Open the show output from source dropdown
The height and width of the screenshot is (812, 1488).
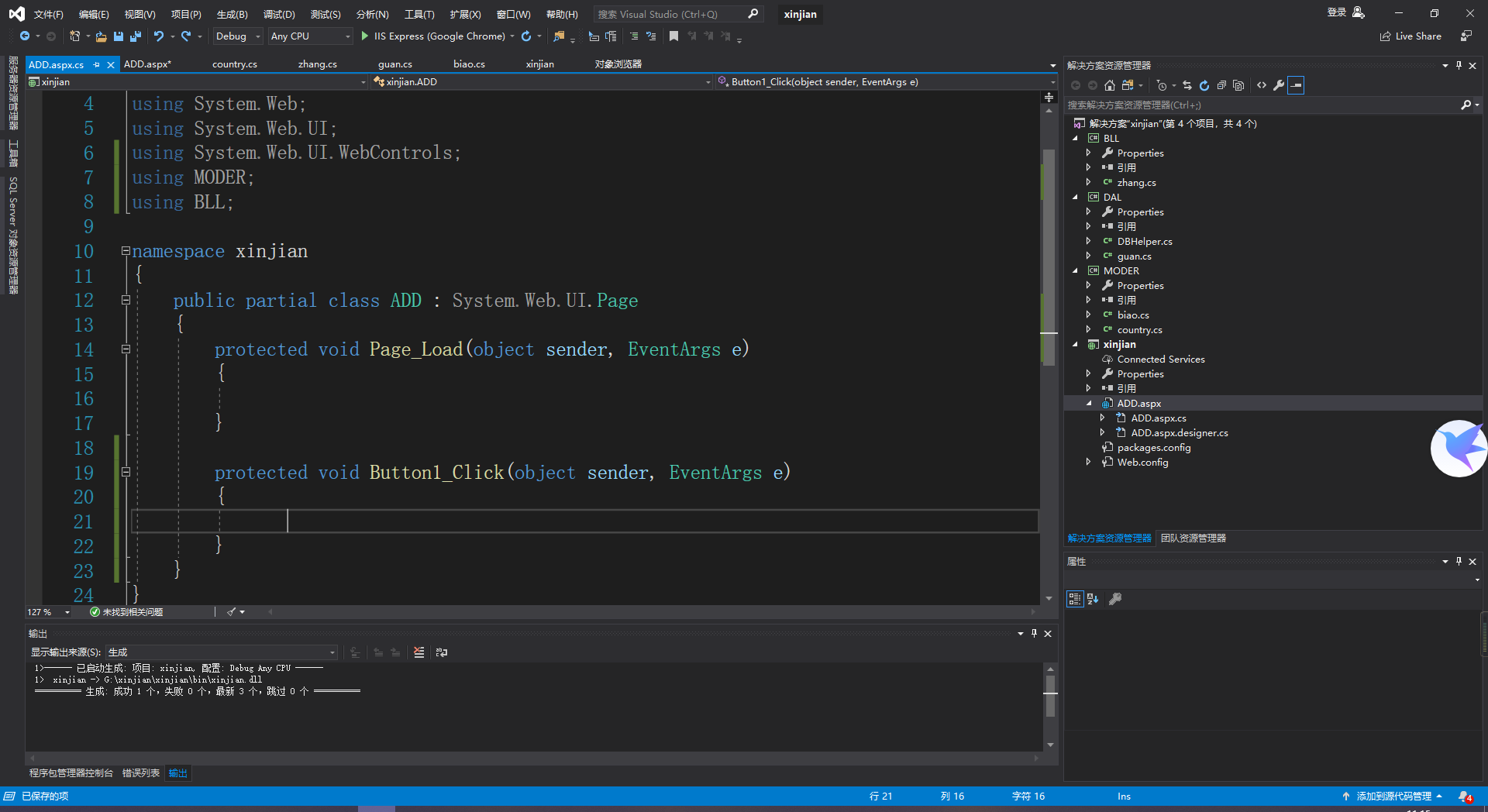pos(221,652)
